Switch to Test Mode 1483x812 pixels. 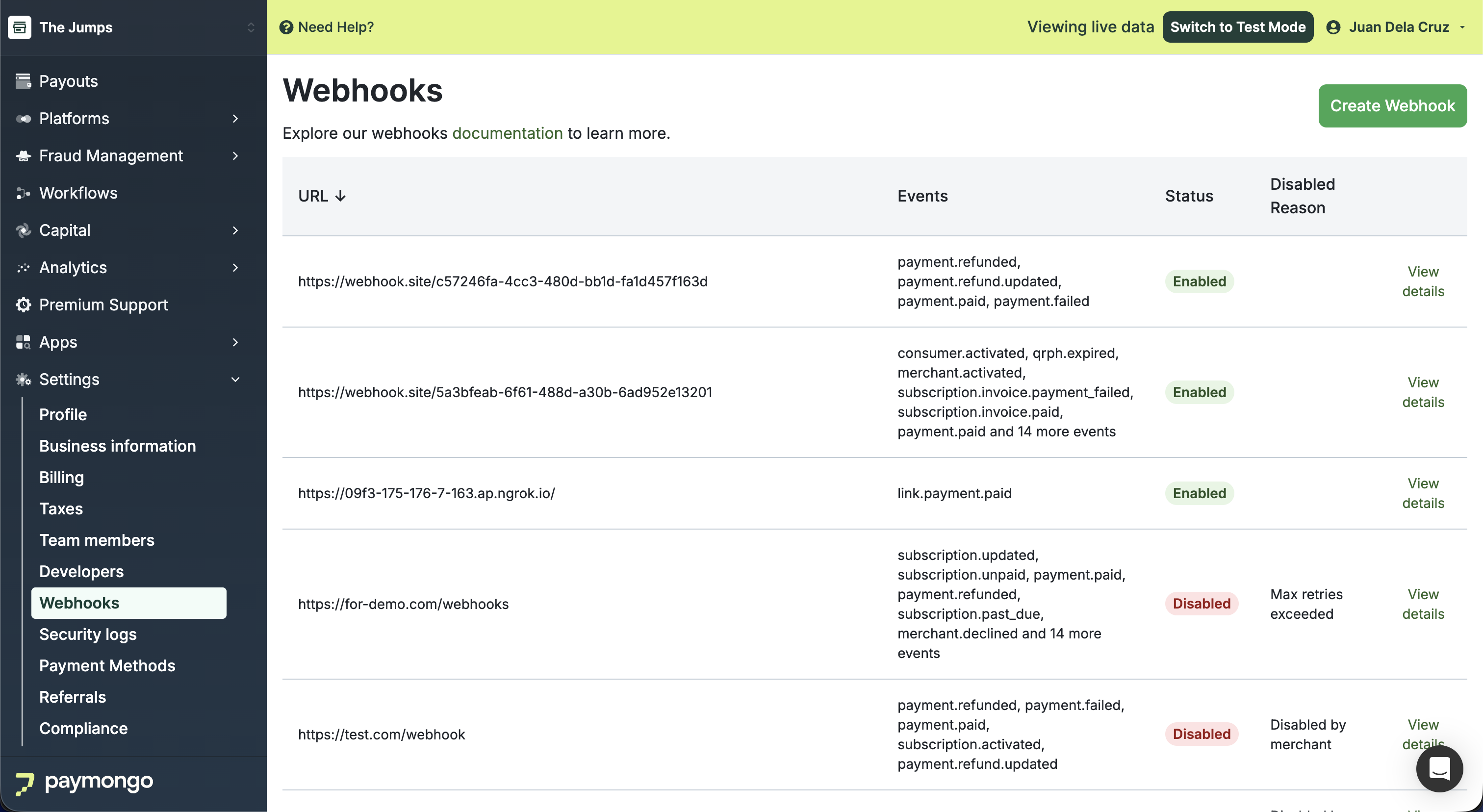pyautogui.click(x=1237, y=27)
